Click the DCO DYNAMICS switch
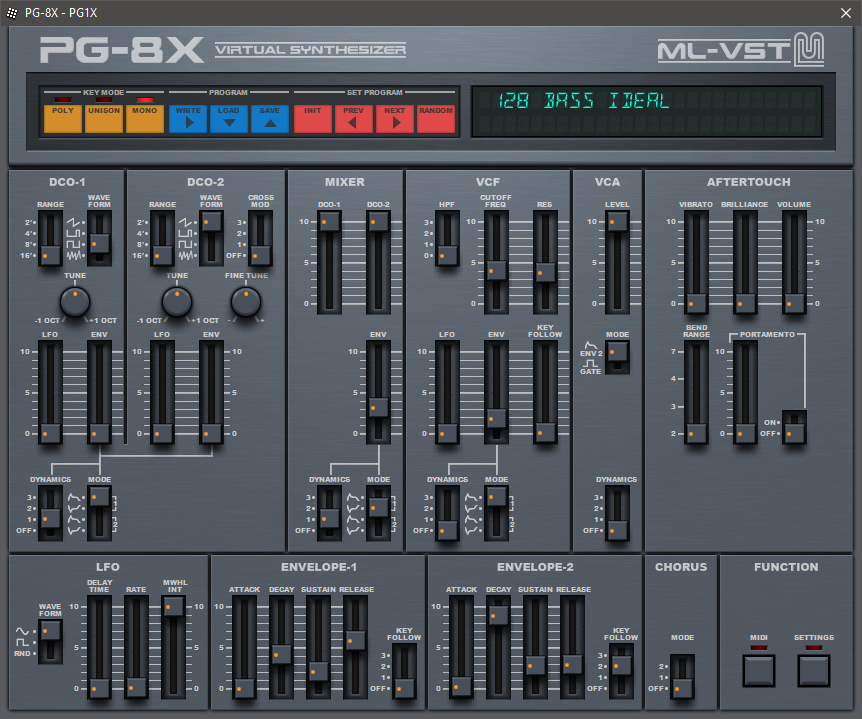 click(51, 513)
